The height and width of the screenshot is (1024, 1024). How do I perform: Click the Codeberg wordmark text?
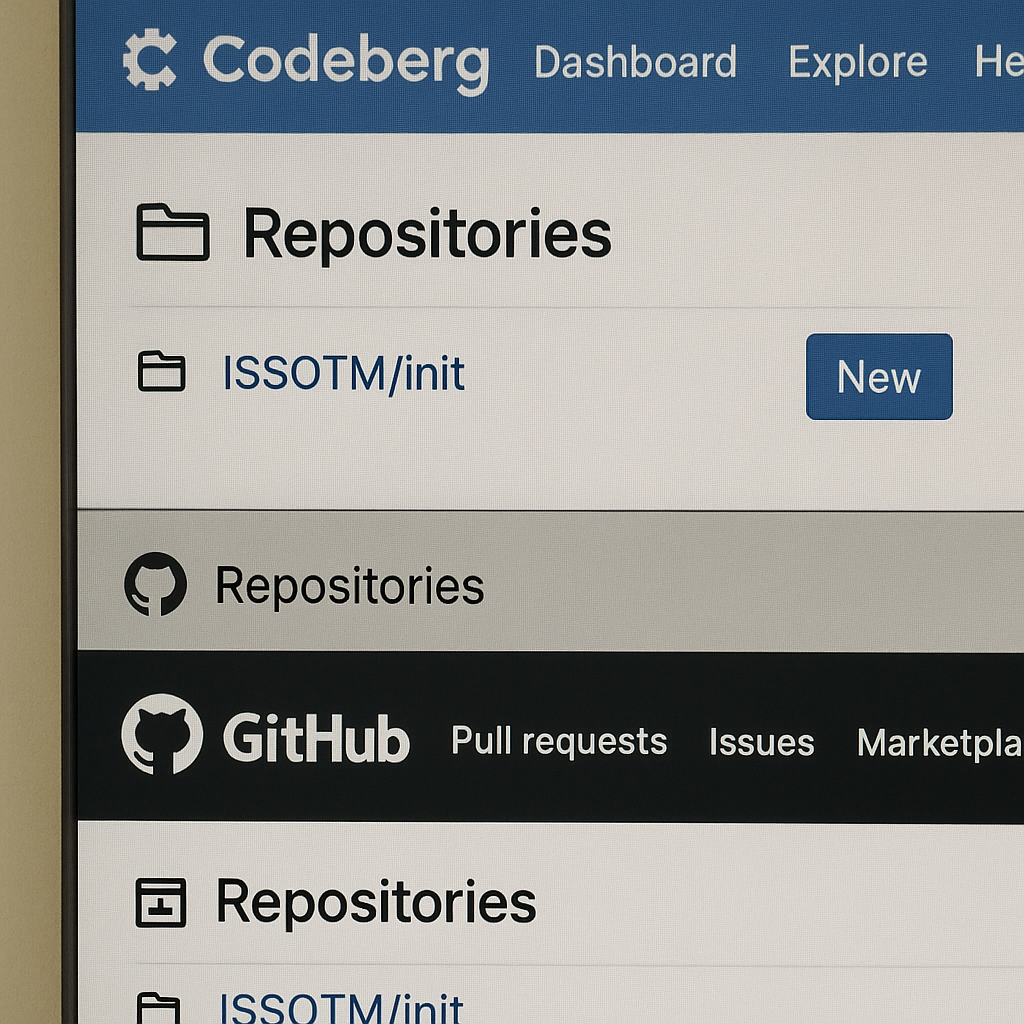pos(346,61)
